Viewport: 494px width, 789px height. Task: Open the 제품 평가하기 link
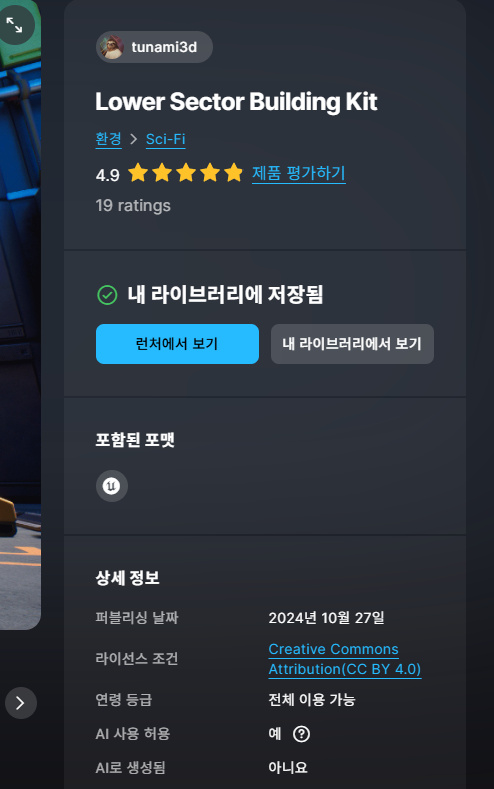(x=299, y=174)
